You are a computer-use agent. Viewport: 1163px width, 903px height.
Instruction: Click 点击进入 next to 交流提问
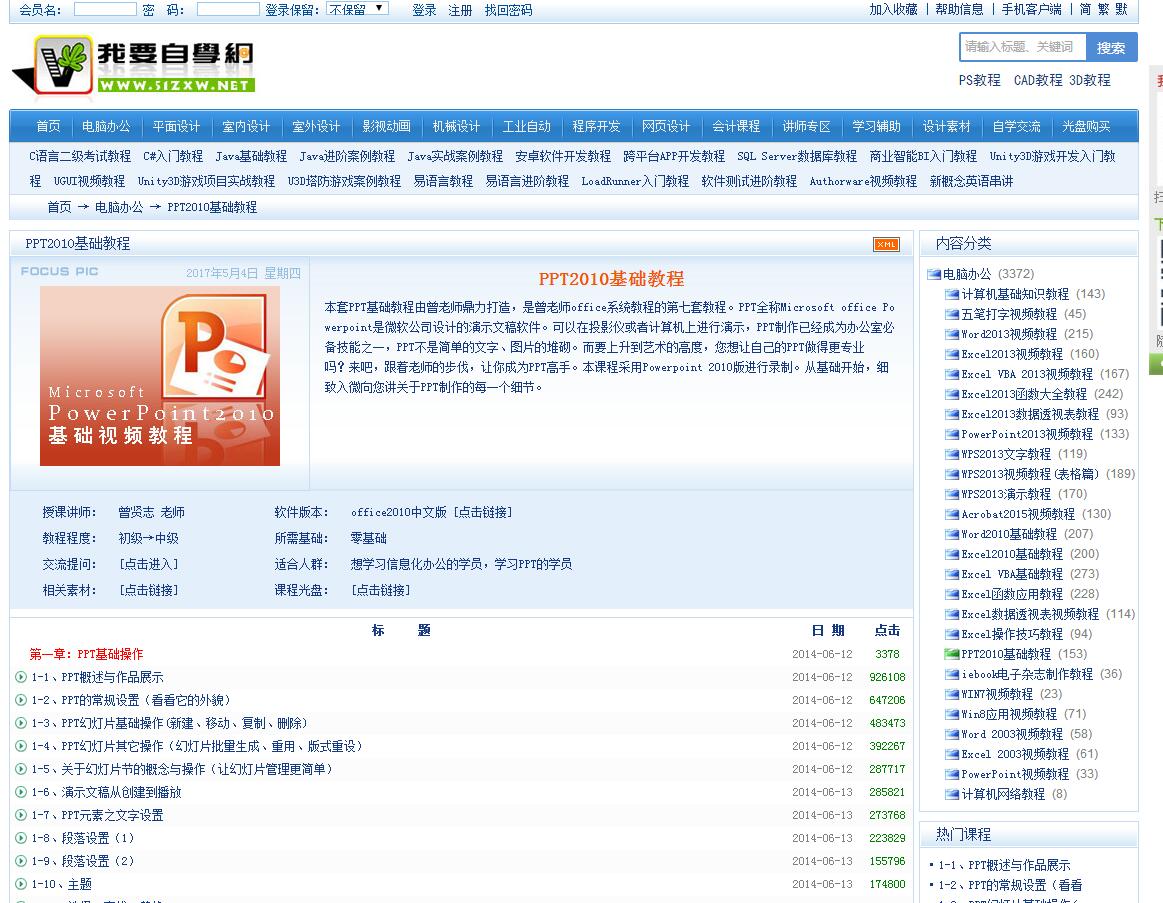click(x=148, y=564)
